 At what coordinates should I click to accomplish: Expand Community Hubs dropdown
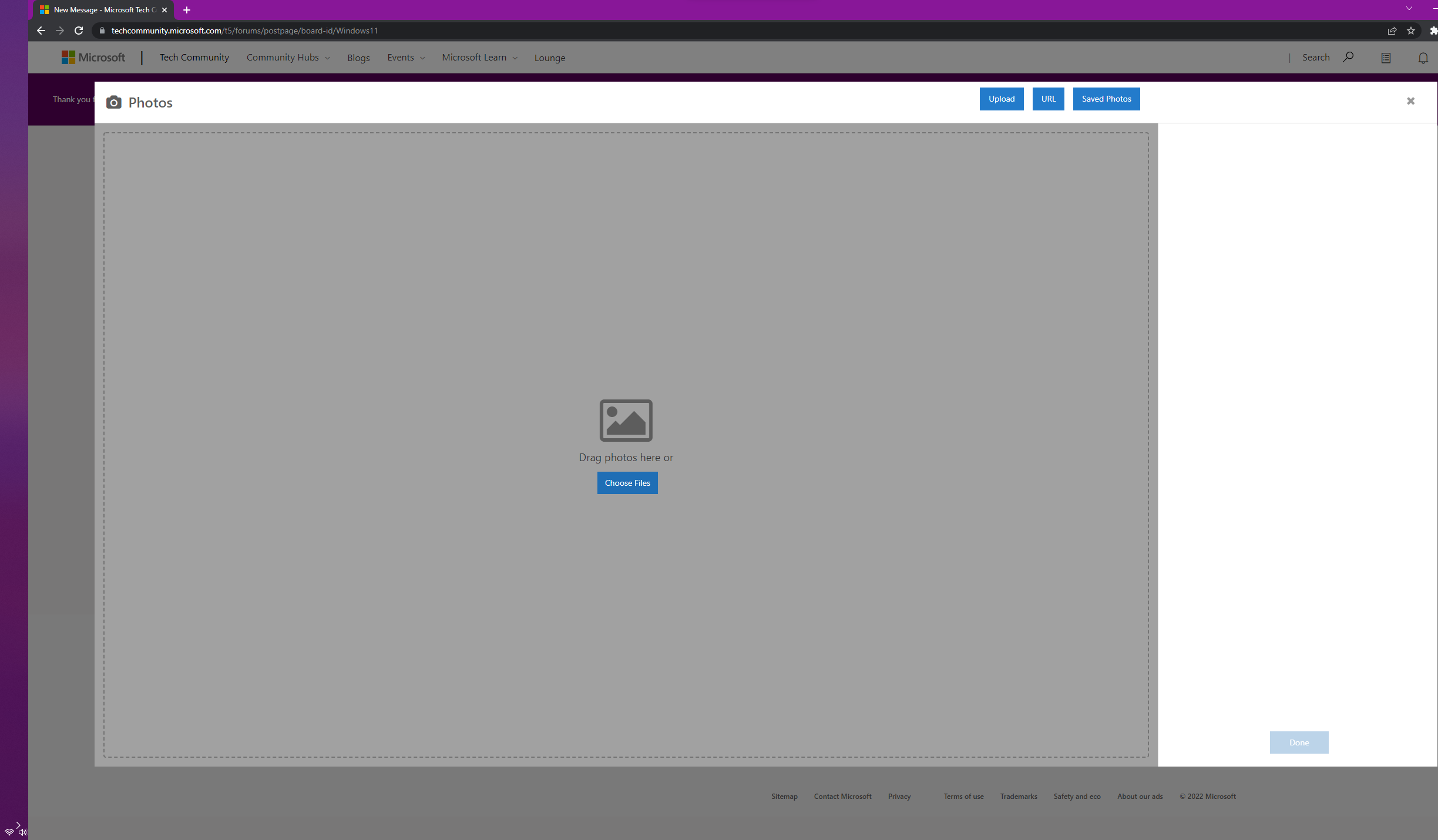tap(288, 58)
